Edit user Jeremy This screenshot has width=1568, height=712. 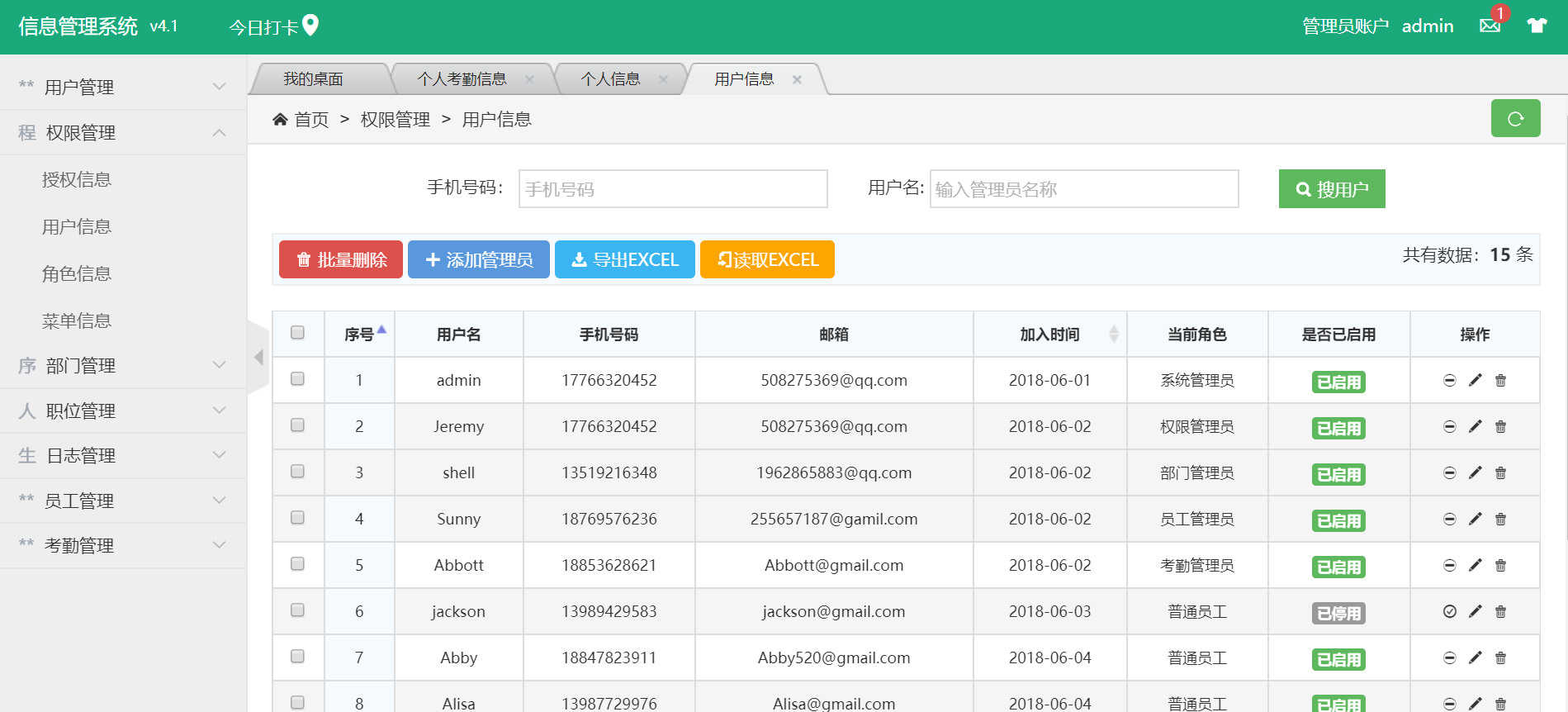(x=1475, y=426)
